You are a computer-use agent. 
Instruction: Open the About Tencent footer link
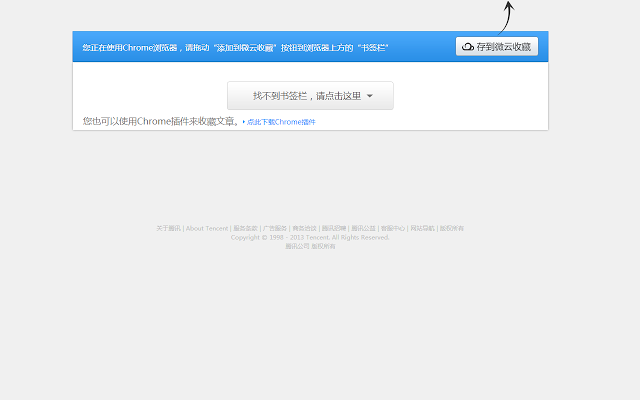[207, 228]
